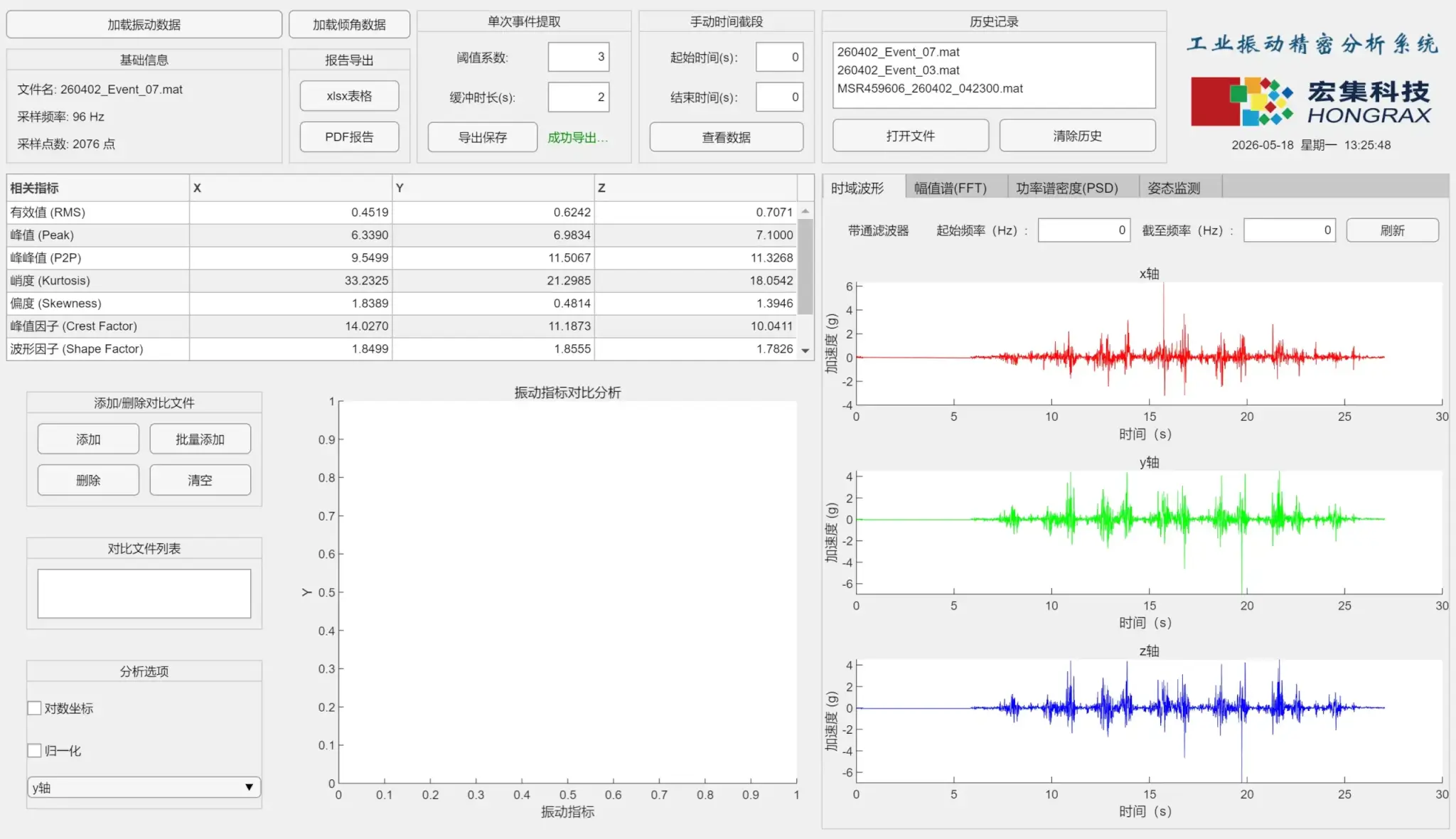This screenshot has width=1456, height=839.
Task: Click the Skewness Y value 0.4814
Action: tap(572, 303)
